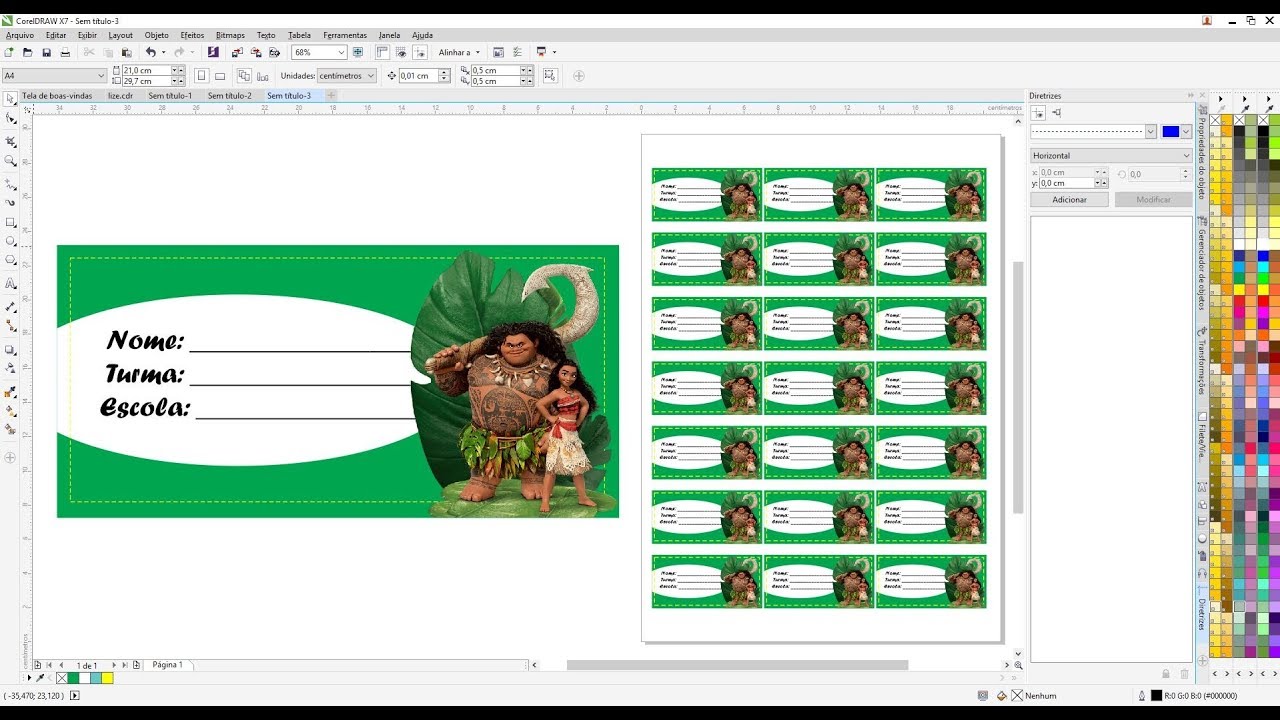Click the Adicionar button
Image resolution: width=1280 pixels, height=720 pixels.
click(1069, 200)
